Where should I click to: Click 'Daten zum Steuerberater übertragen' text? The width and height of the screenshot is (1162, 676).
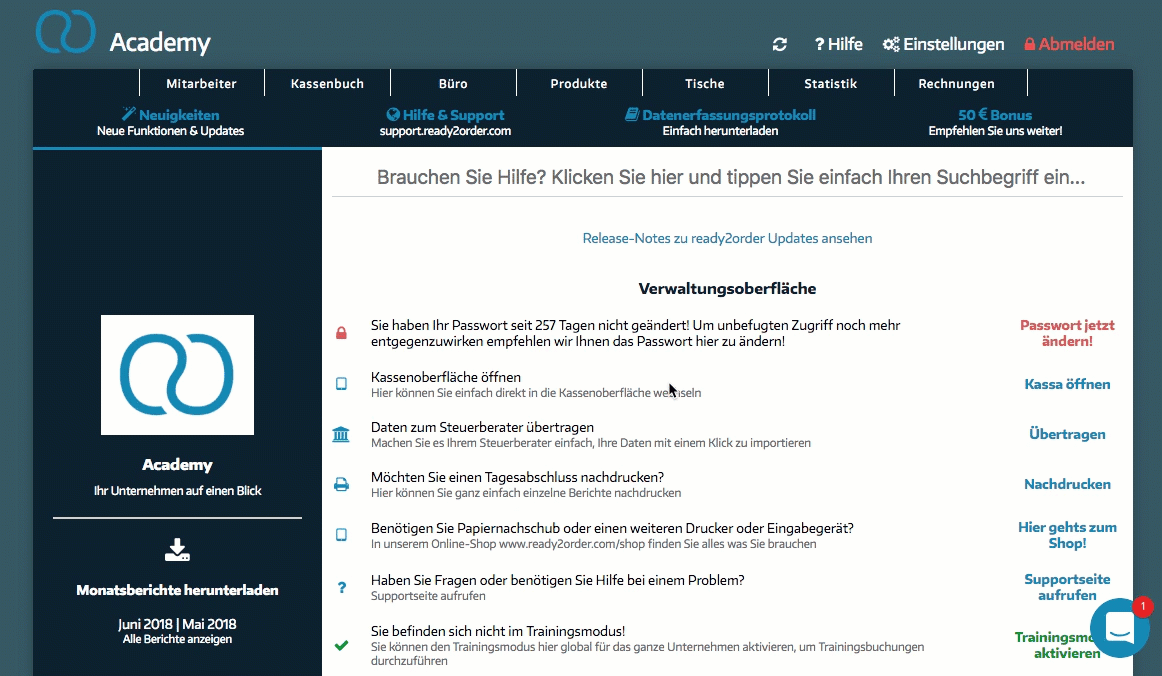(x=482, y=427)
